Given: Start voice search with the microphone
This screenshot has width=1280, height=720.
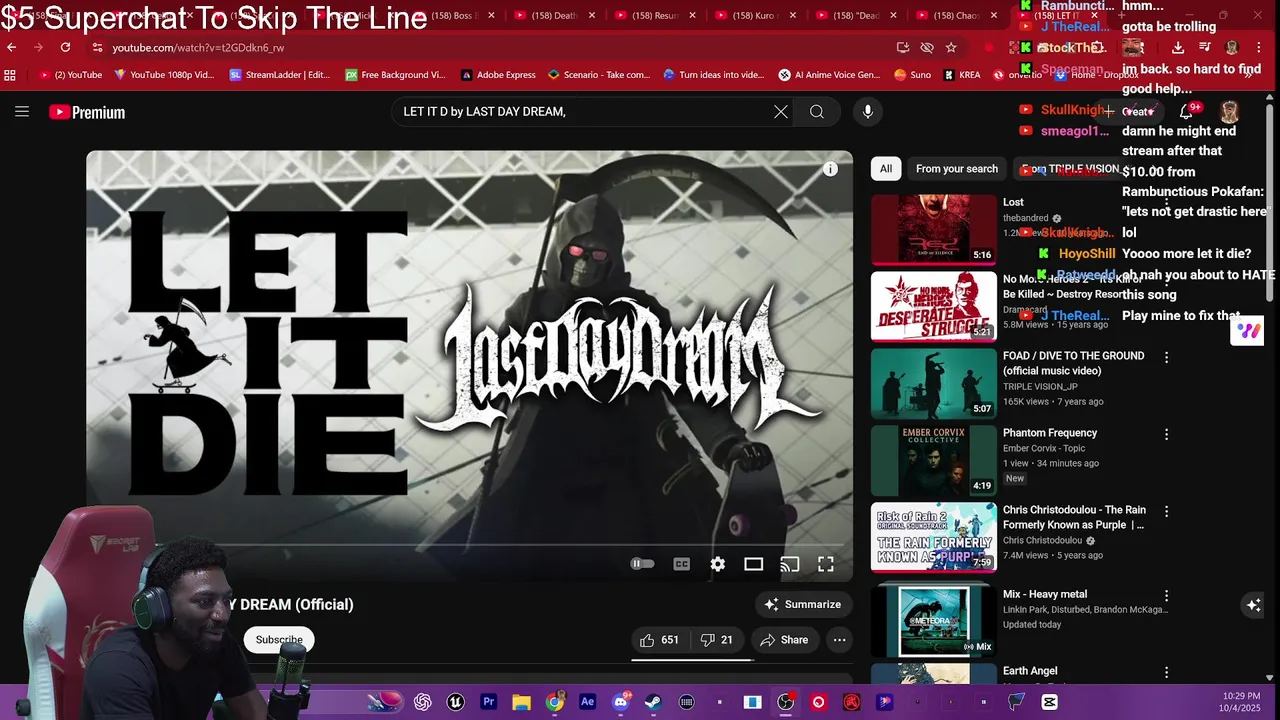Looking at the screenshot, I should (868, 112).
